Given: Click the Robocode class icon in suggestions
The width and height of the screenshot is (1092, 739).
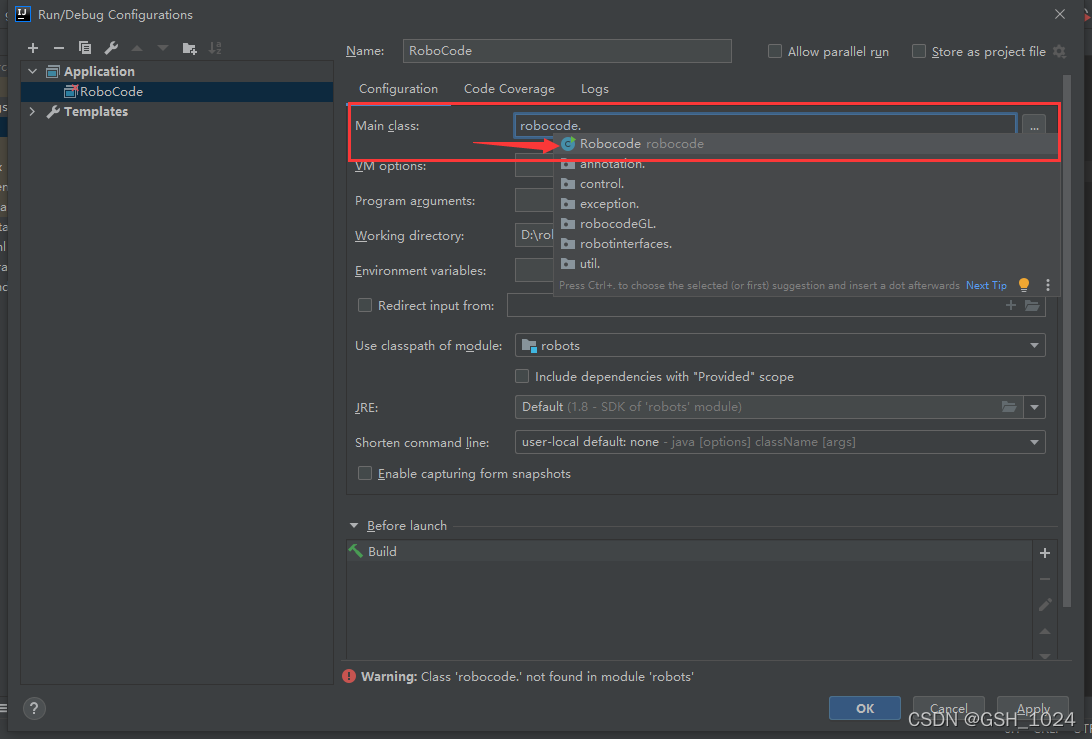Looking at the screenshot, I should pyautogui.click(x=568, y=143).
